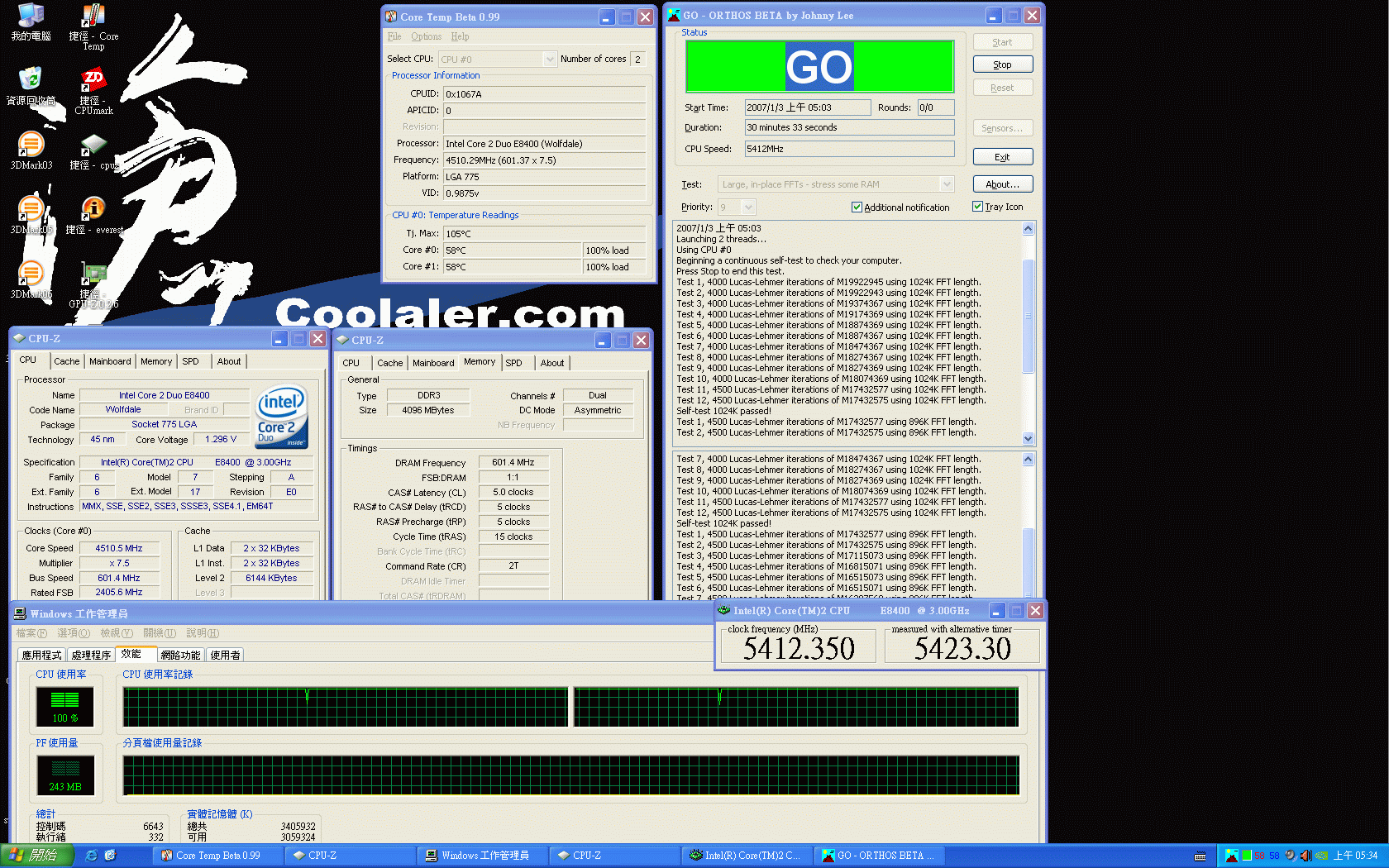Click the Core Temp title bar icon

[x=392, y=17]
